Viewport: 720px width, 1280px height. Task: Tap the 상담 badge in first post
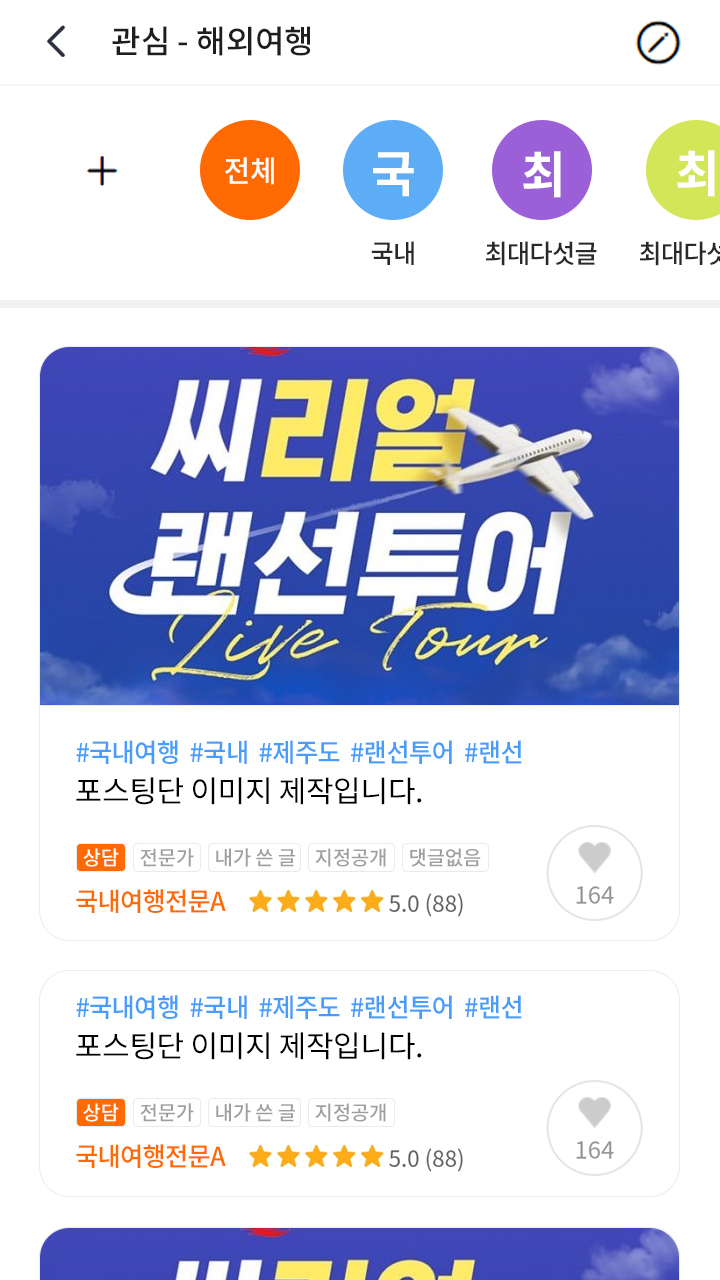(101, 857)
